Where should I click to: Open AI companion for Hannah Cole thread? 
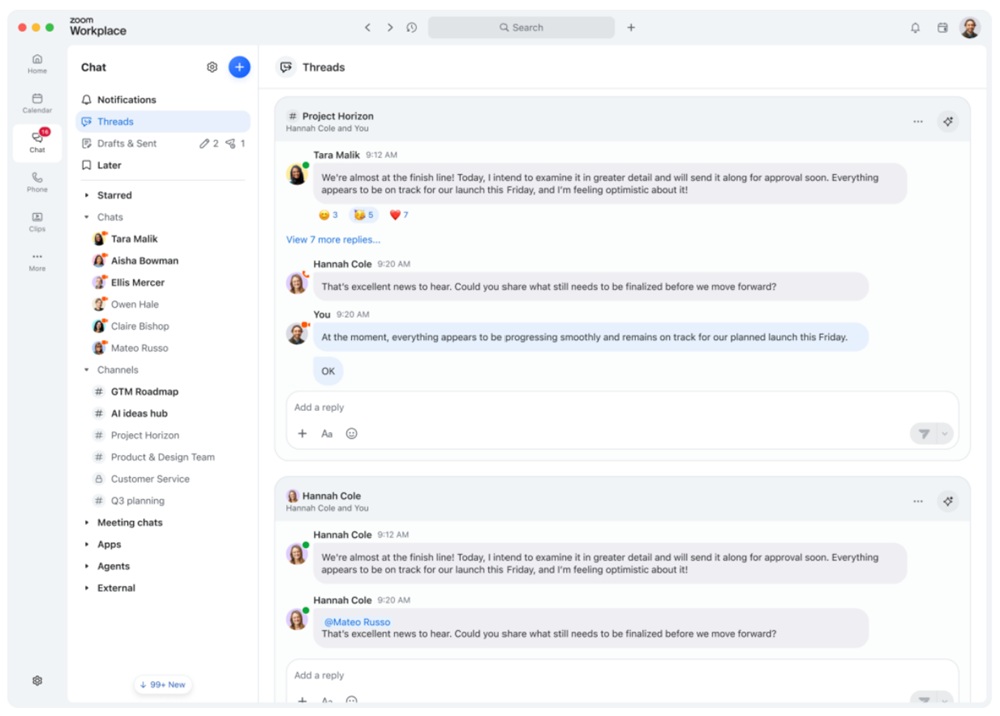(948, 501)
